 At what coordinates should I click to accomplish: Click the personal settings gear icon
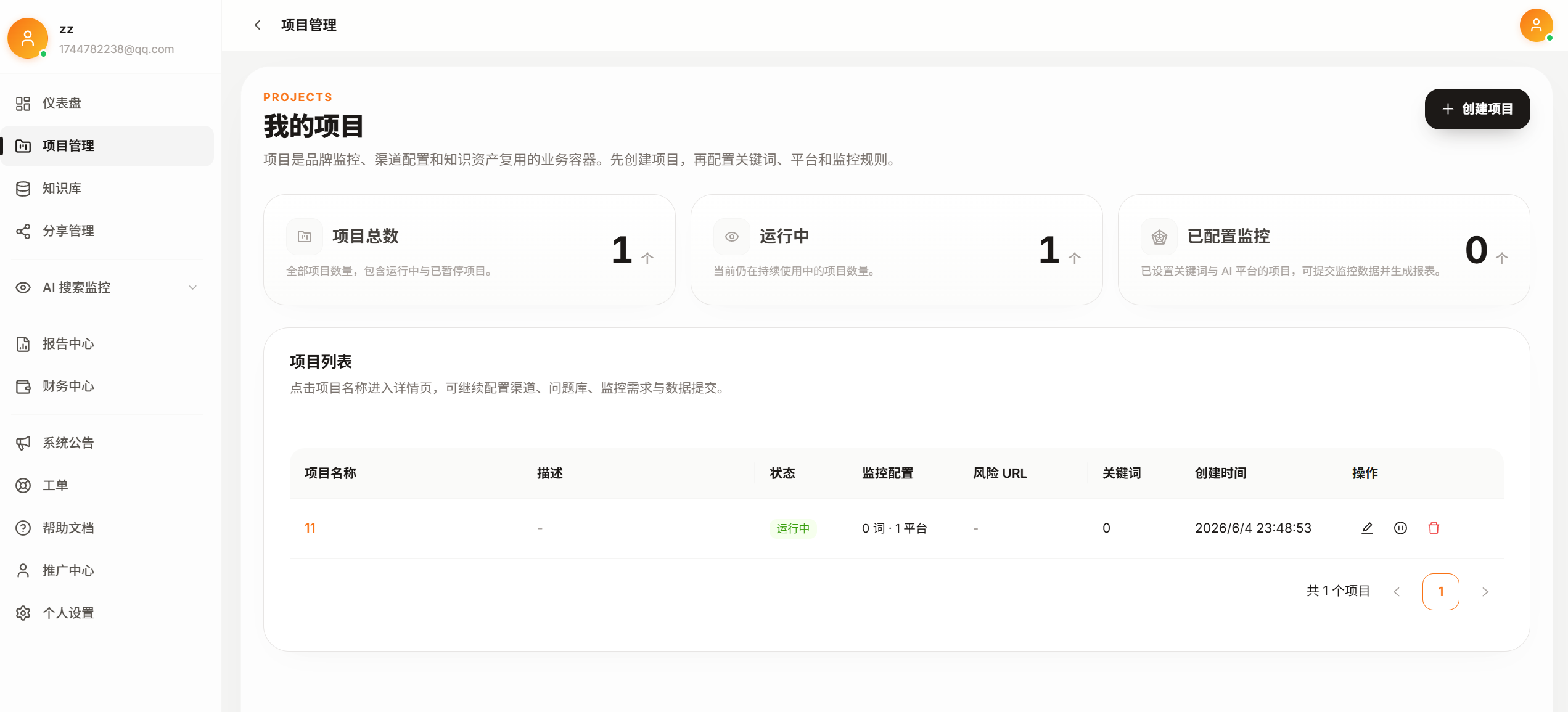tap(23, 613)
